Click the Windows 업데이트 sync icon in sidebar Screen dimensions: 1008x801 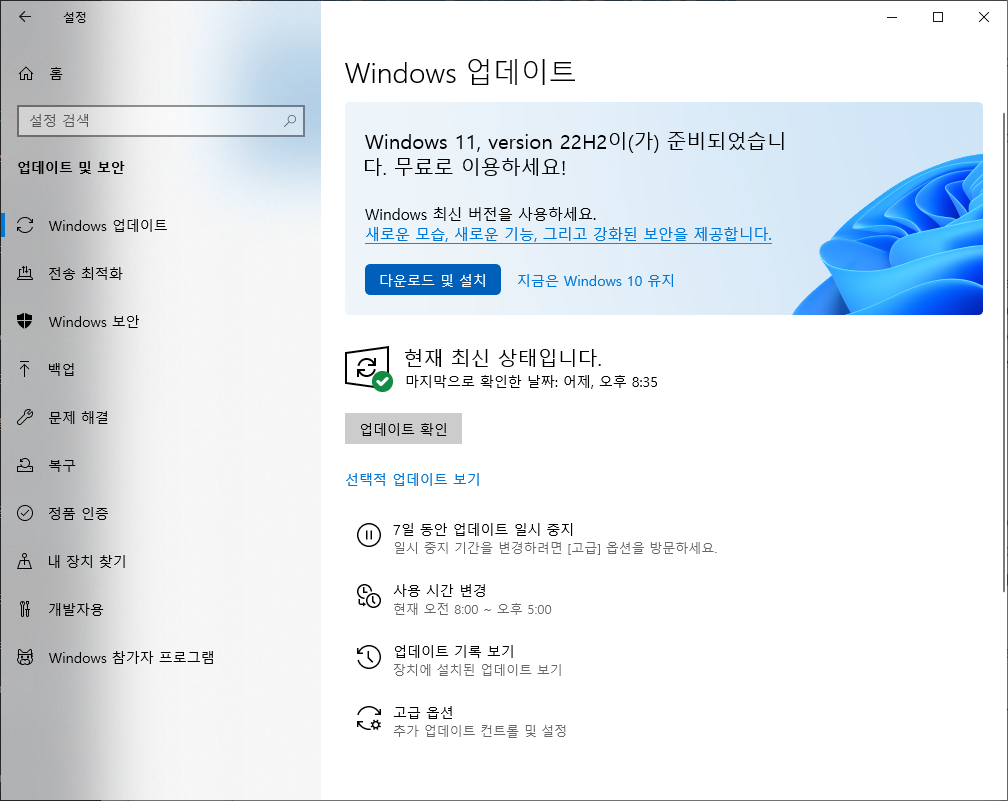25,225
